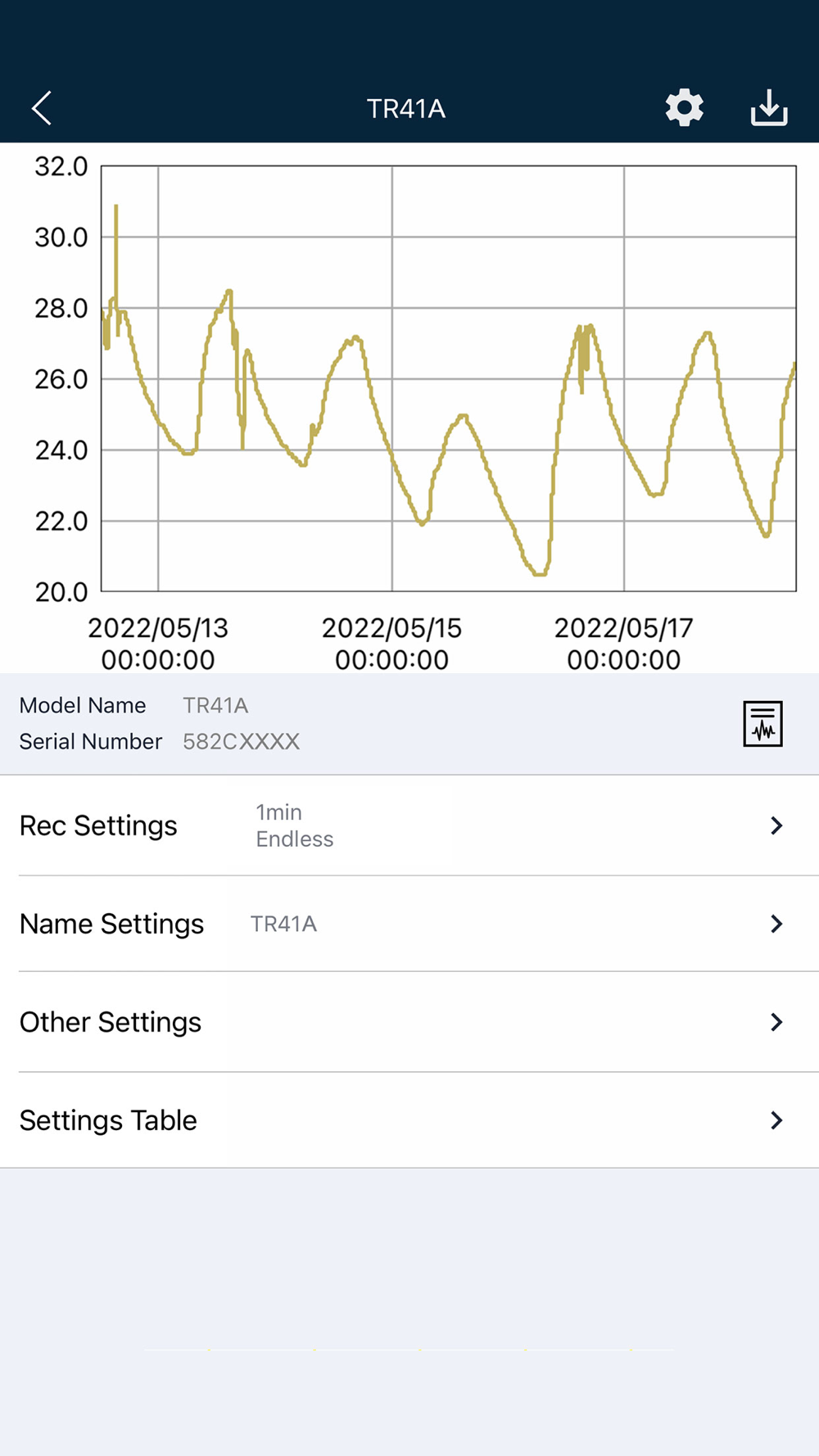Screen dimensions: 819x1456
Task: Tap Model Name value TR41A
Action: click(x=215, y=706)
